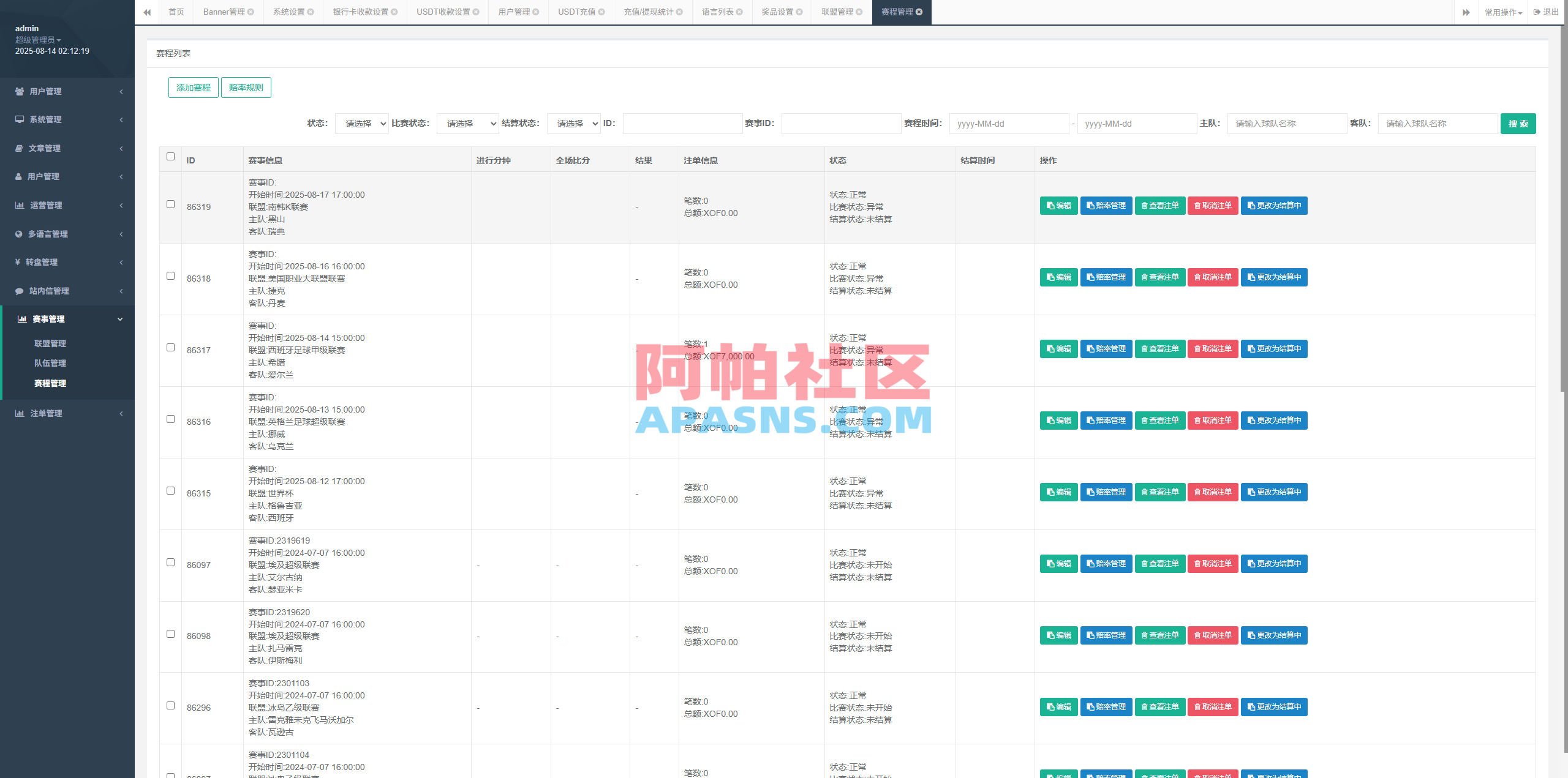
Task: Click the 退出 logout icon
Action: (1536, 11)
